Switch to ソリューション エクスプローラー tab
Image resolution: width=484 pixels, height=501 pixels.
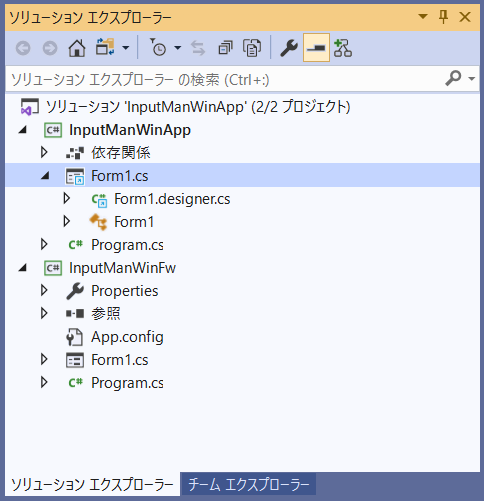point(92,484)
